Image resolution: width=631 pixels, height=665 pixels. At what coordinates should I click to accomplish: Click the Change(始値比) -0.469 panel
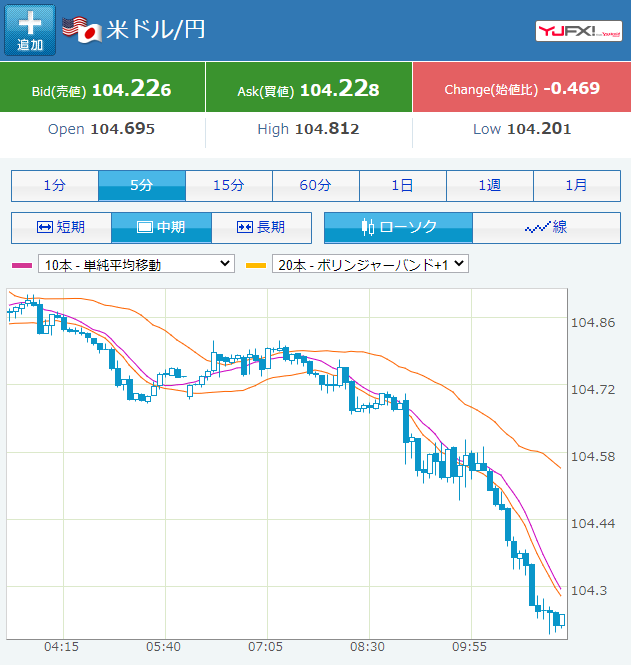click(x=522, y=87)
